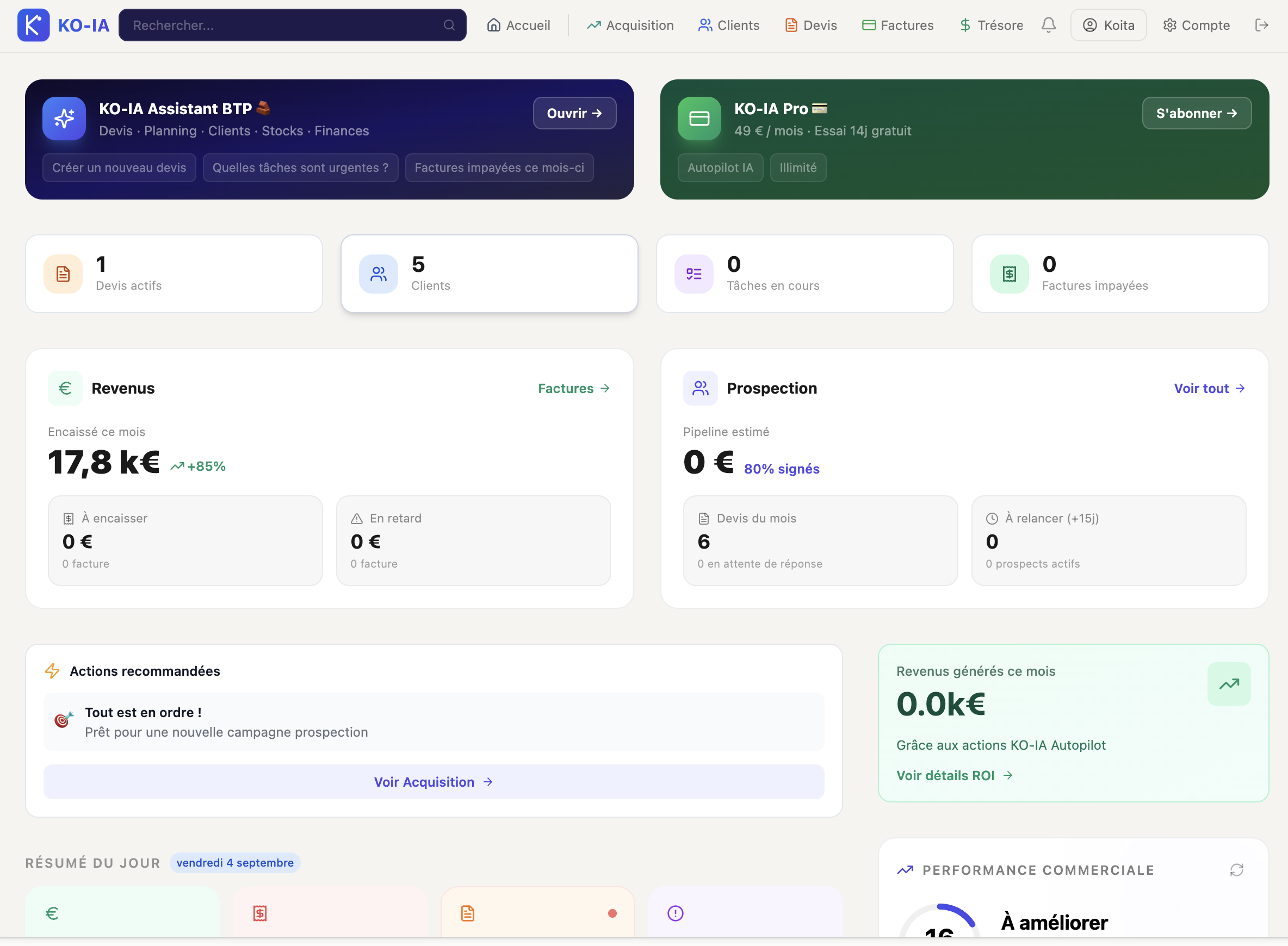
Task: Follow the Voir tout link in Prospection
Action: [1210, 388]
